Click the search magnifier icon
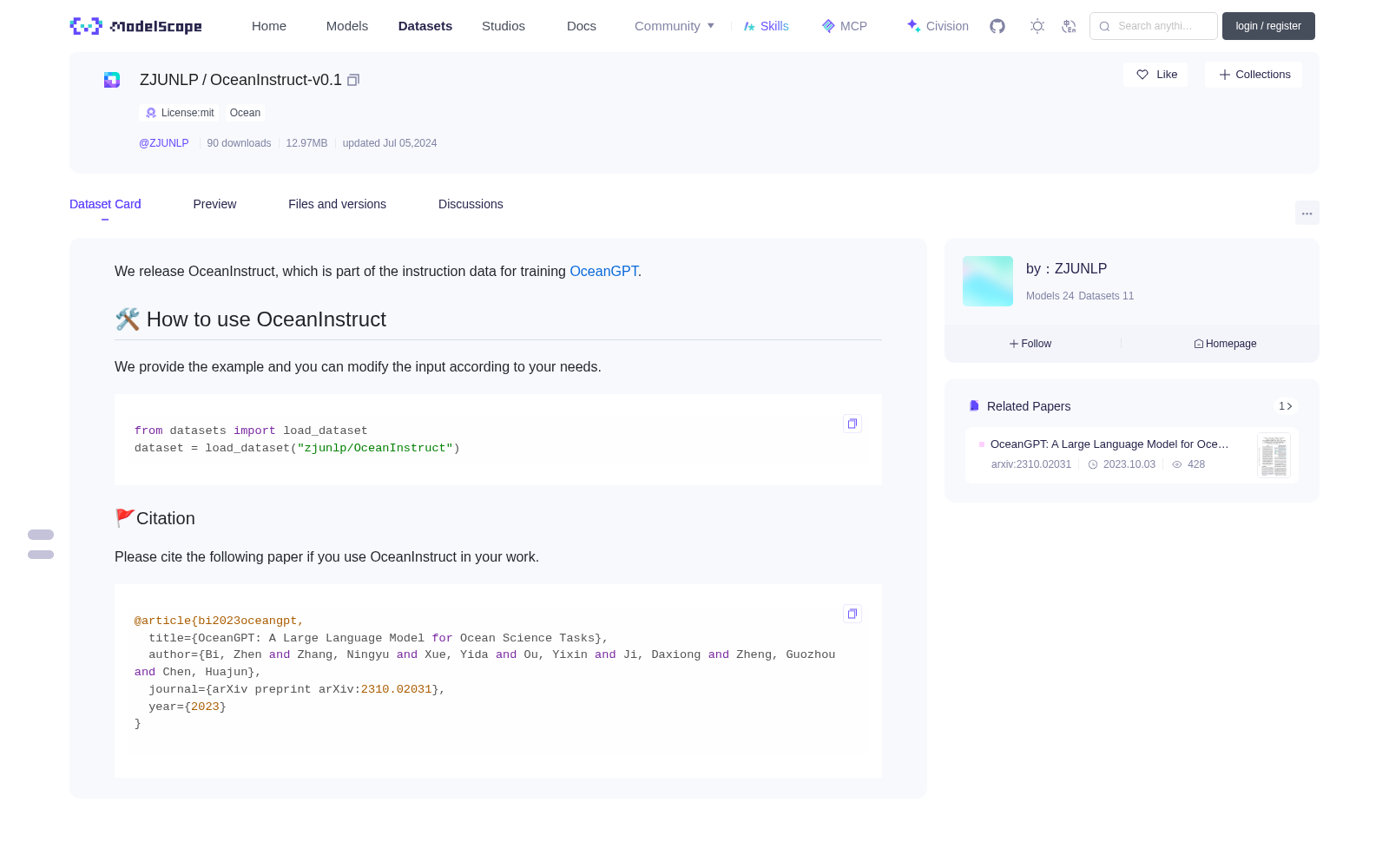Screen dimensions: 1389x868 click(x=1105, y=26)
